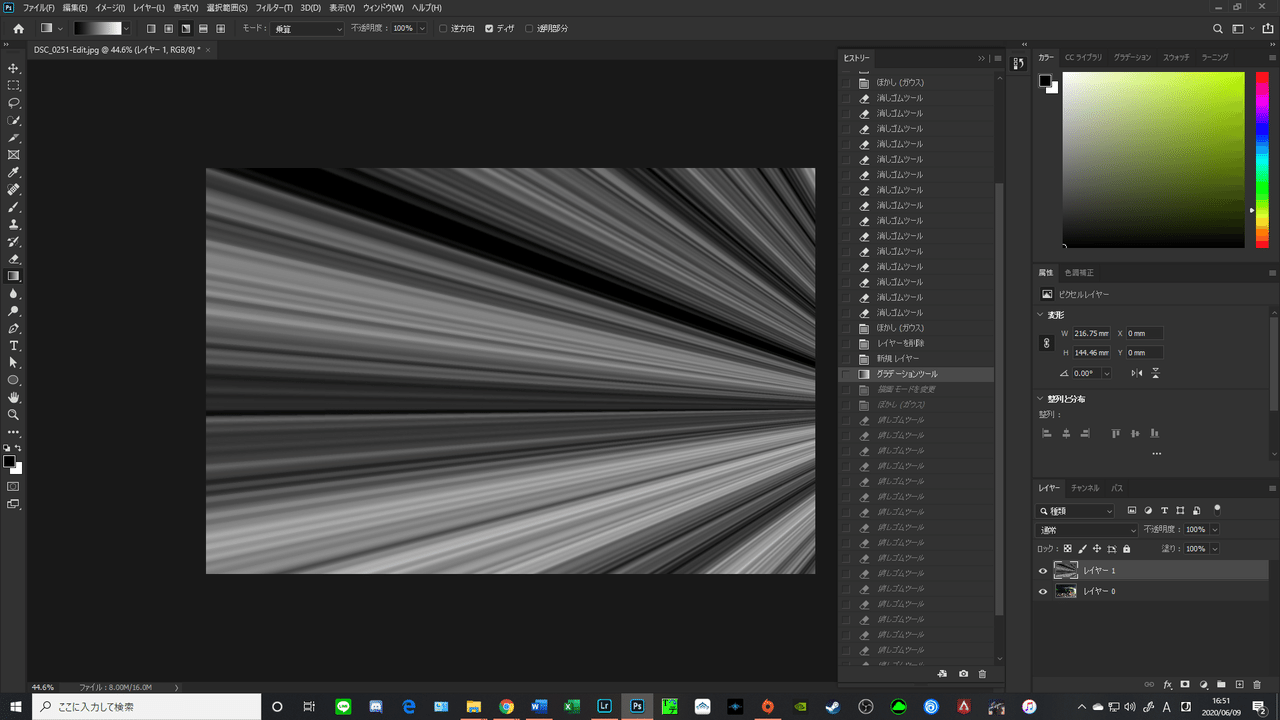Image resolution: width=1280 pixels, height=720 pixels.
Task: Open the 選択範囲(S) menu
Action: [227, 7]
